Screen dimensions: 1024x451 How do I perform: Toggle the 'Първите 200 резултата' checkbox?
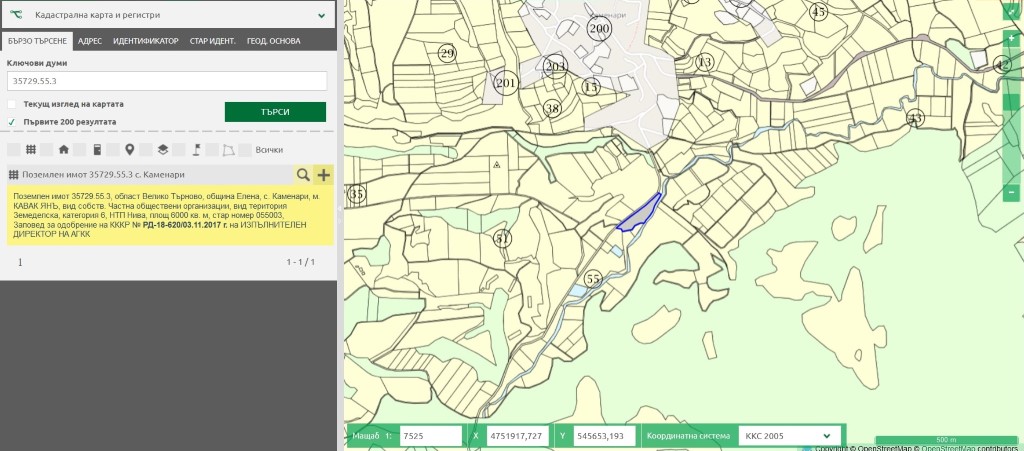point(12,122)
